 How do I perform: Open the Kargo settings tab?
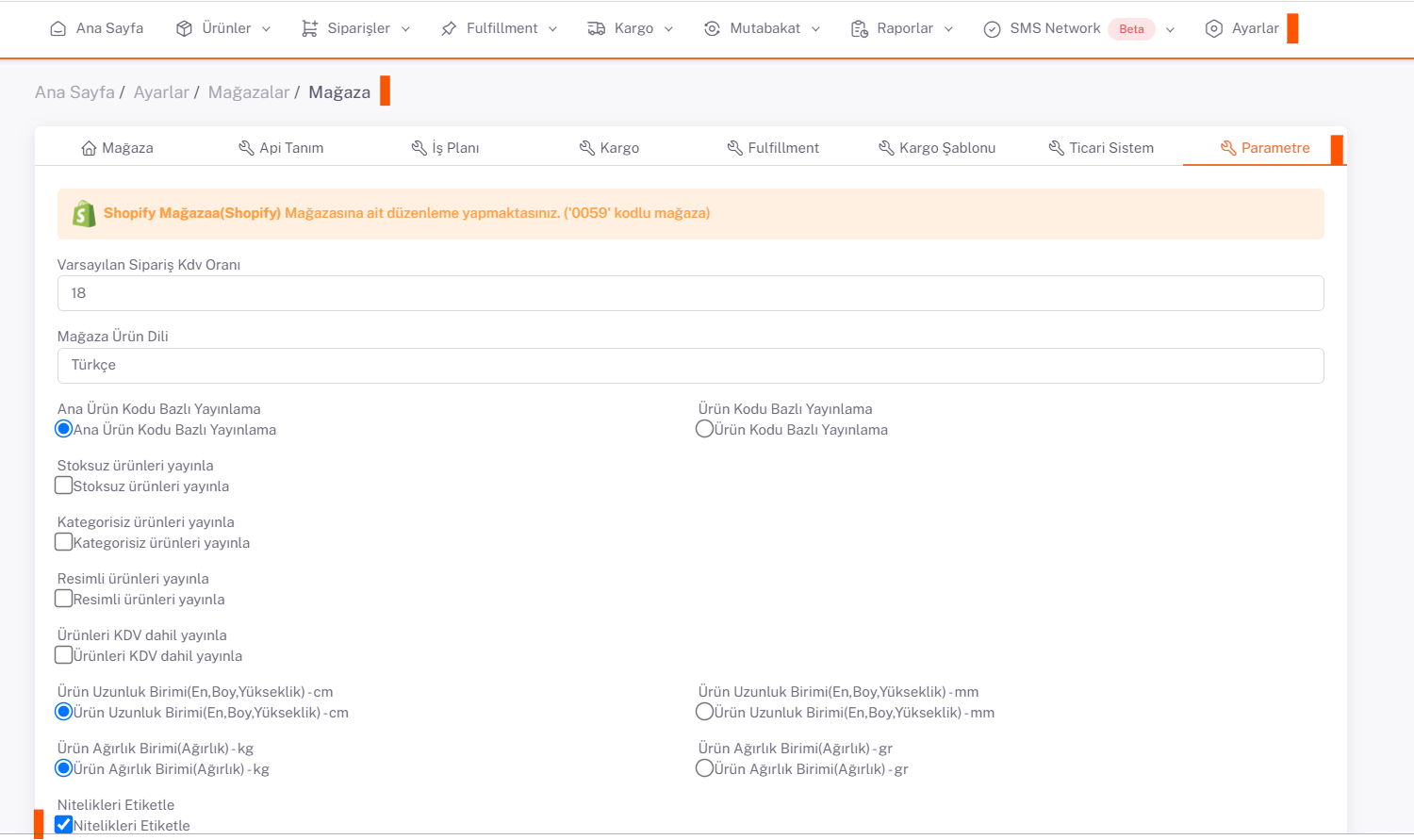tap(609, 148)
